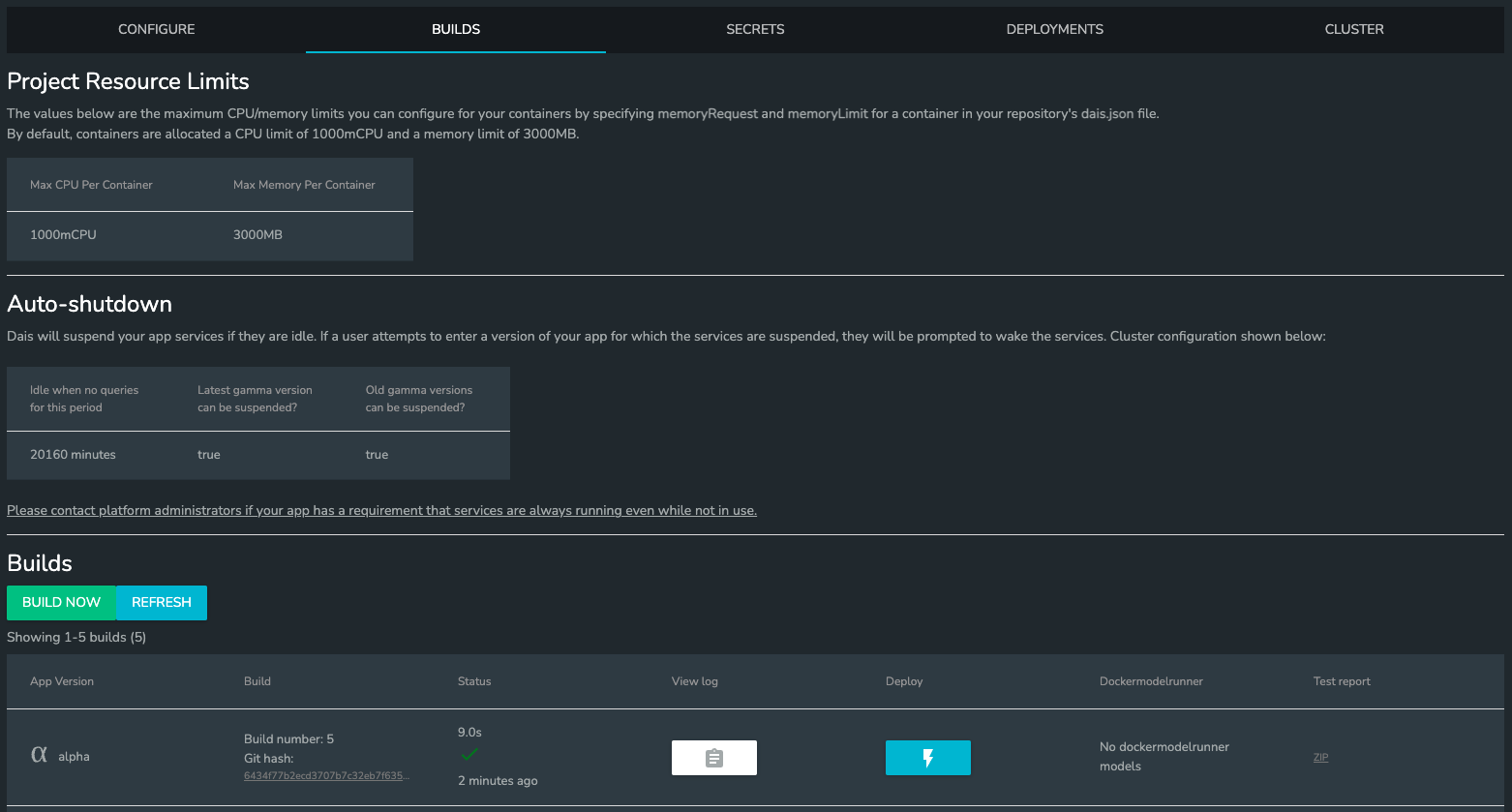Click the Status column header
Screen dimensions: 1512x812
coord(474,681)
